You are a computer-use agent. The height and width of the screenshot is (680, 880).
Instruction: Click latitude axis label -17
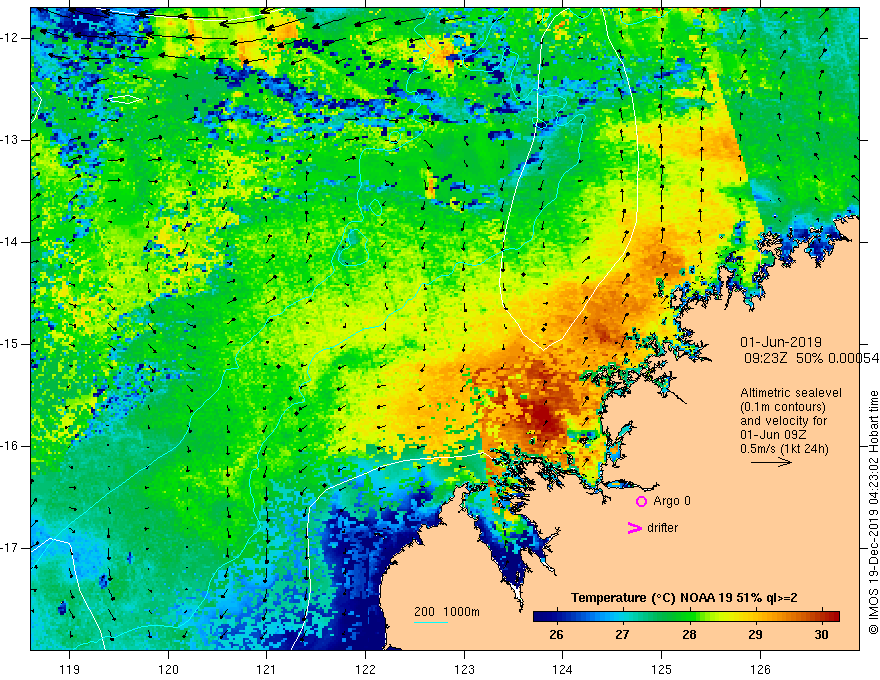click(10, 548)
